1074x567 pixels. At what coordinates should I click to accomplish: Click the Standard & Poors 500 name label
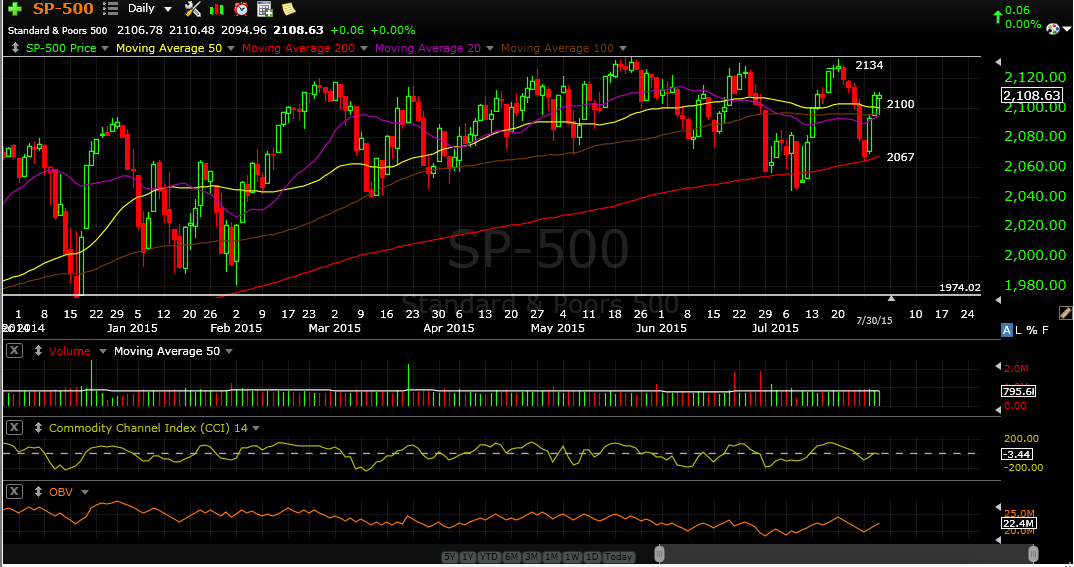click(58, 30)
